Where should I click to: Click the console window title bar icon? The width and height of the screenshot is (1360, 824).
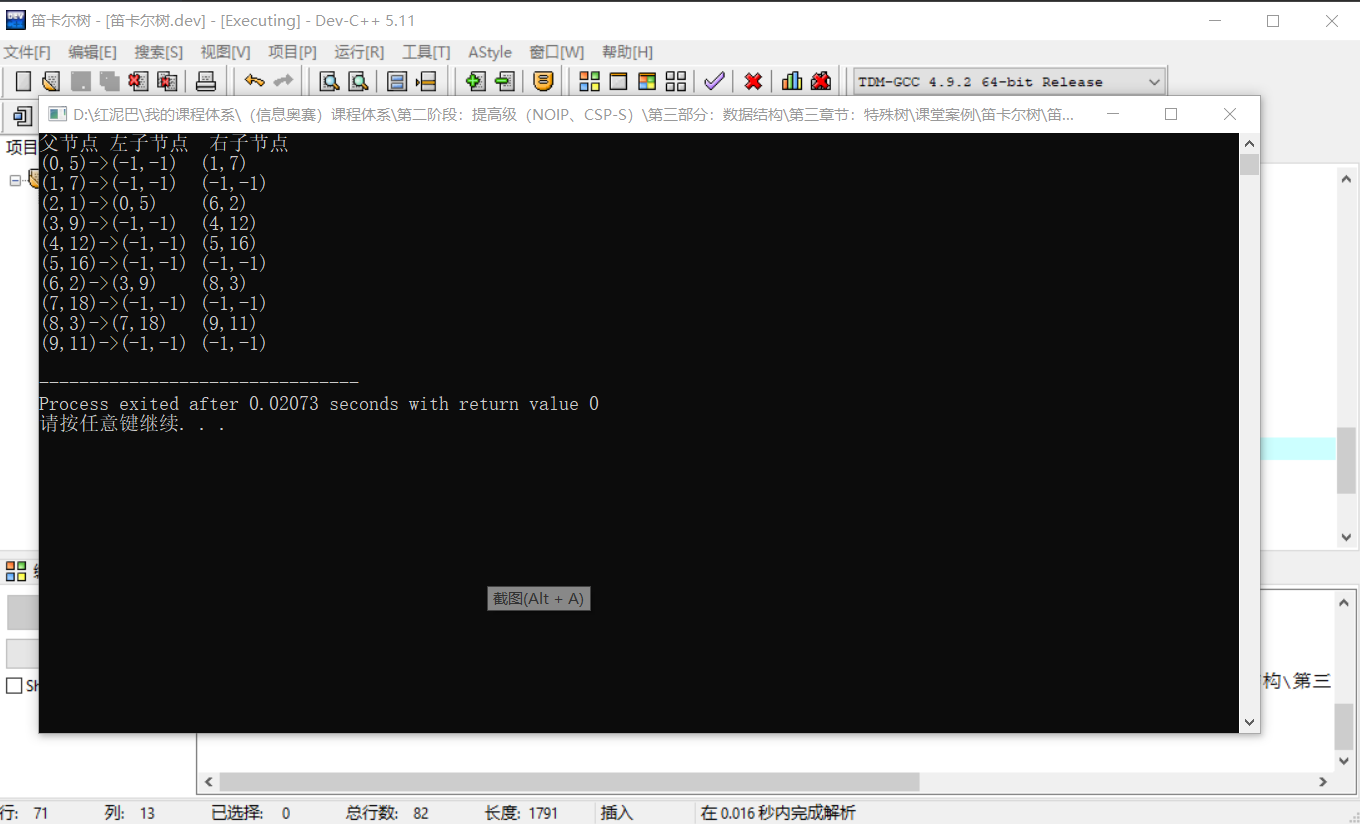(57, 115)
